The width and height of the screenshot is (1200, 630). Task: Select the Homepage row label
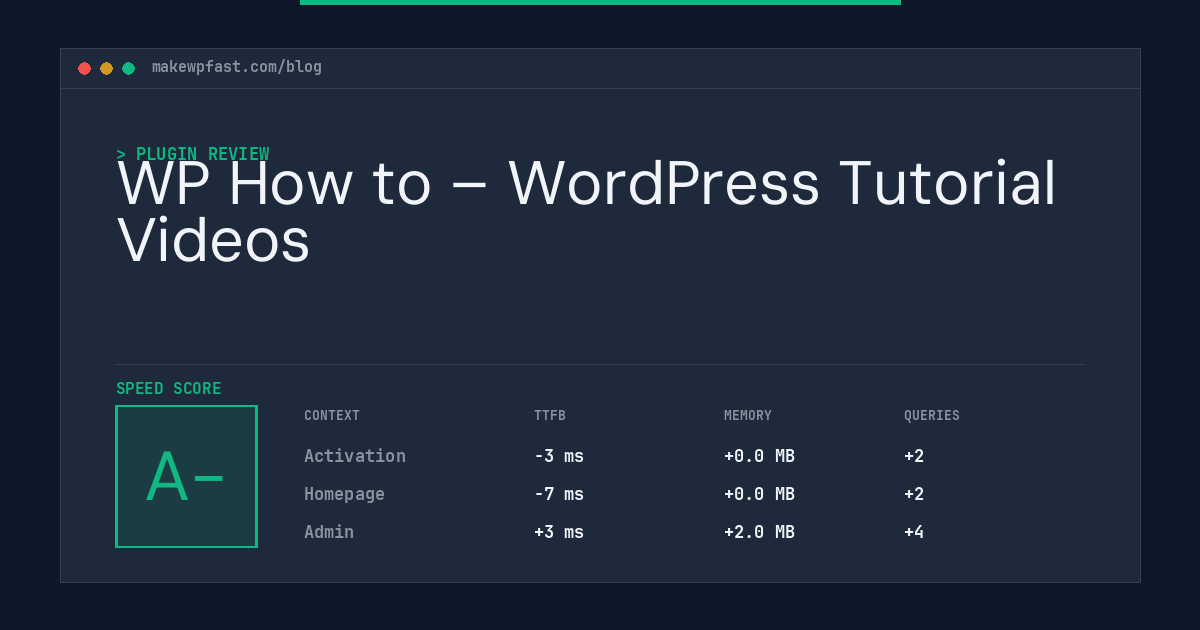[x=344, y=494]
